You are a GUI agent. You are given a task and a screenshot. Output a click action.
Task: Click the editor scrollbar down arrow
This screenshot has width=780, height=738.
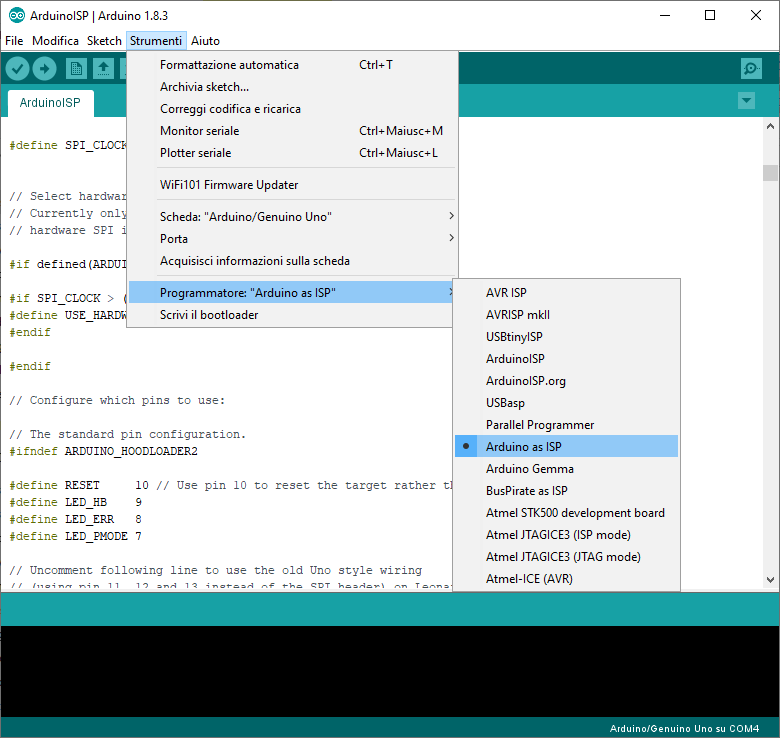(x=770, y=580)
